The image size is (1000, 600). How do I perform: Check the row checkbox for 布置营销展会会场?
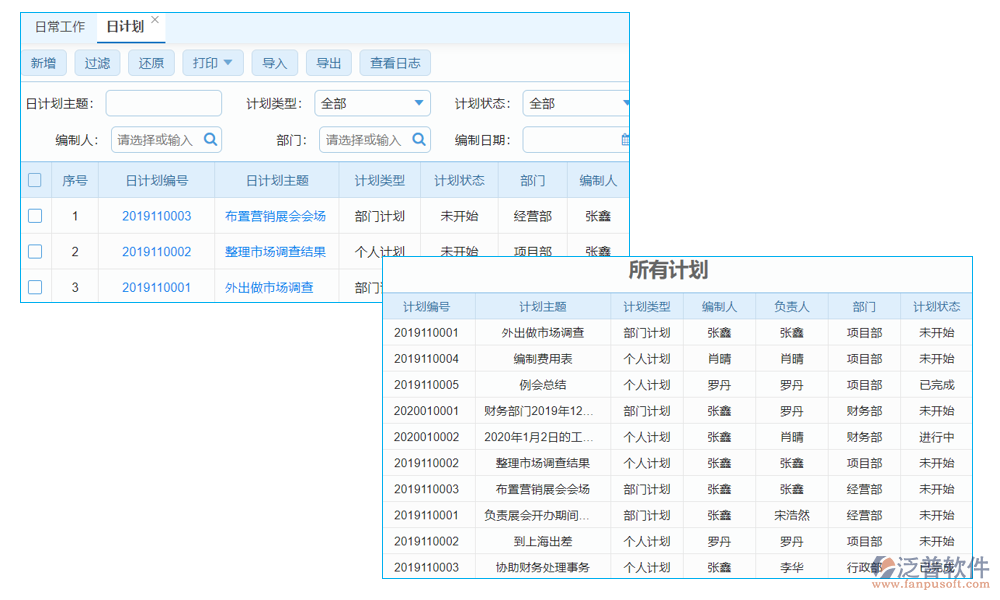coord(35,215)
